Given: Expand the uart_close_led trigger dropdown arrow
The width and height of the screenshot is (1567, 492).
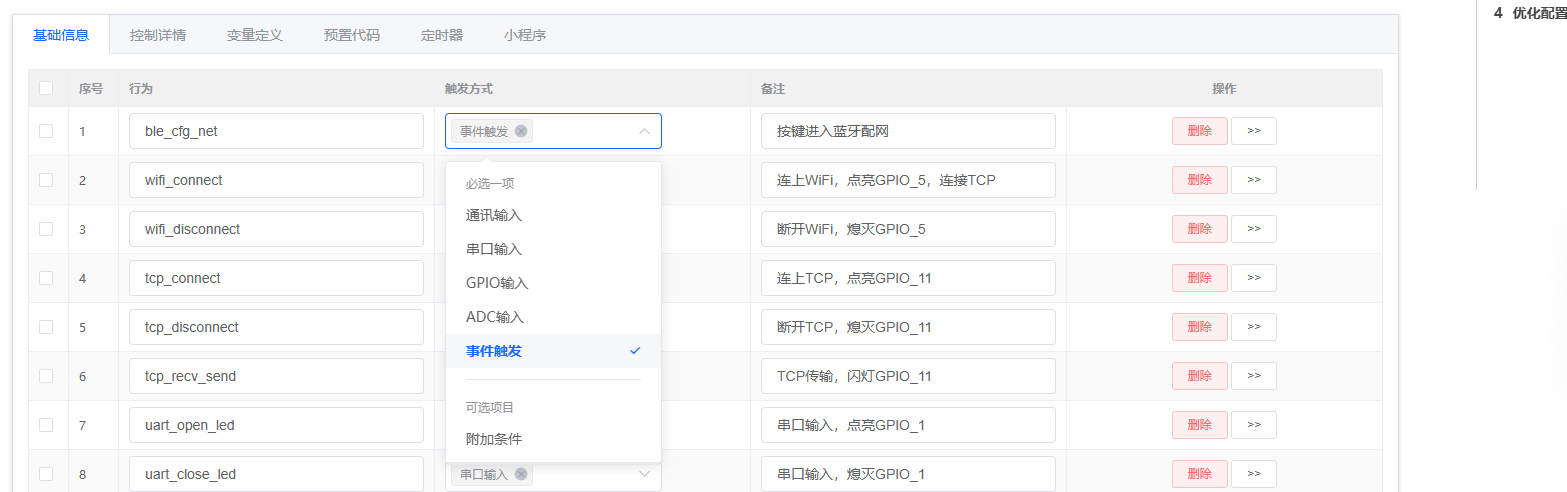Looking at the screenshot, I should pyautogui.click(x=644, y=474).
